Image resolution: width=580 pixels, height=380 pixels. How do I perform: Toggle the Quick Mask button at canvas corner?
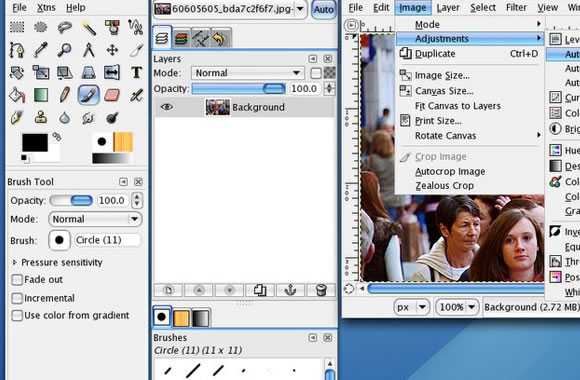point(348,289)
